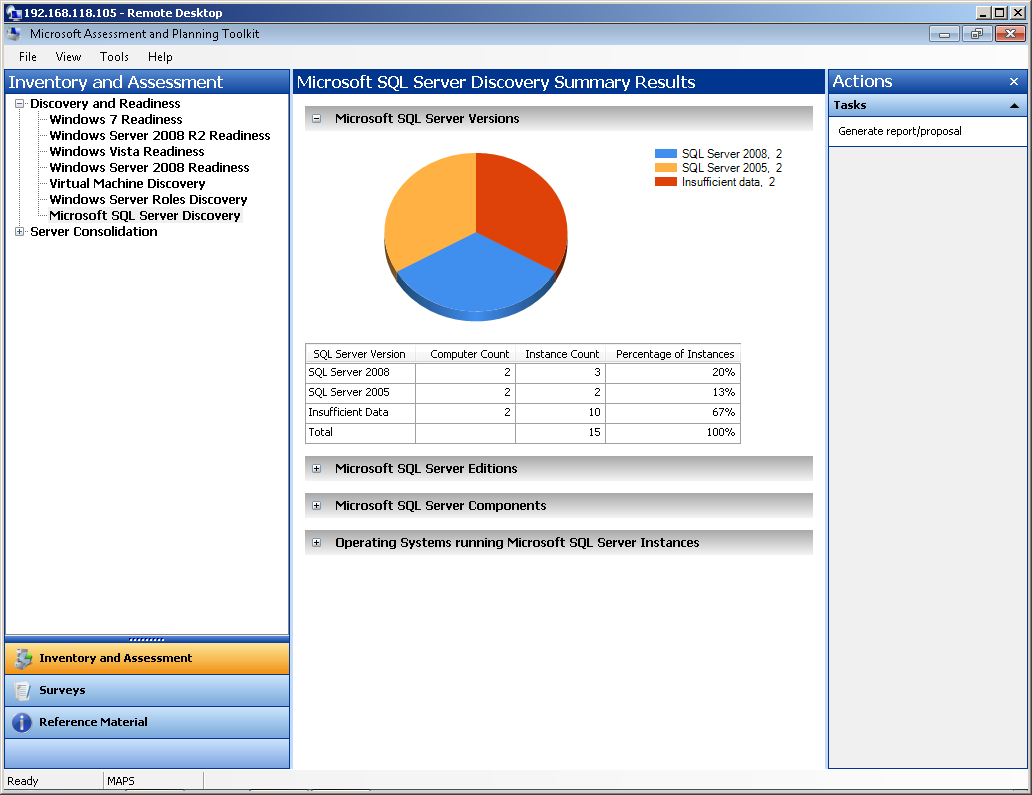This screenshot has height=795, width=1032.
Task: Click red Insufficient data legend swatch
Action: [x=665, y=182]
